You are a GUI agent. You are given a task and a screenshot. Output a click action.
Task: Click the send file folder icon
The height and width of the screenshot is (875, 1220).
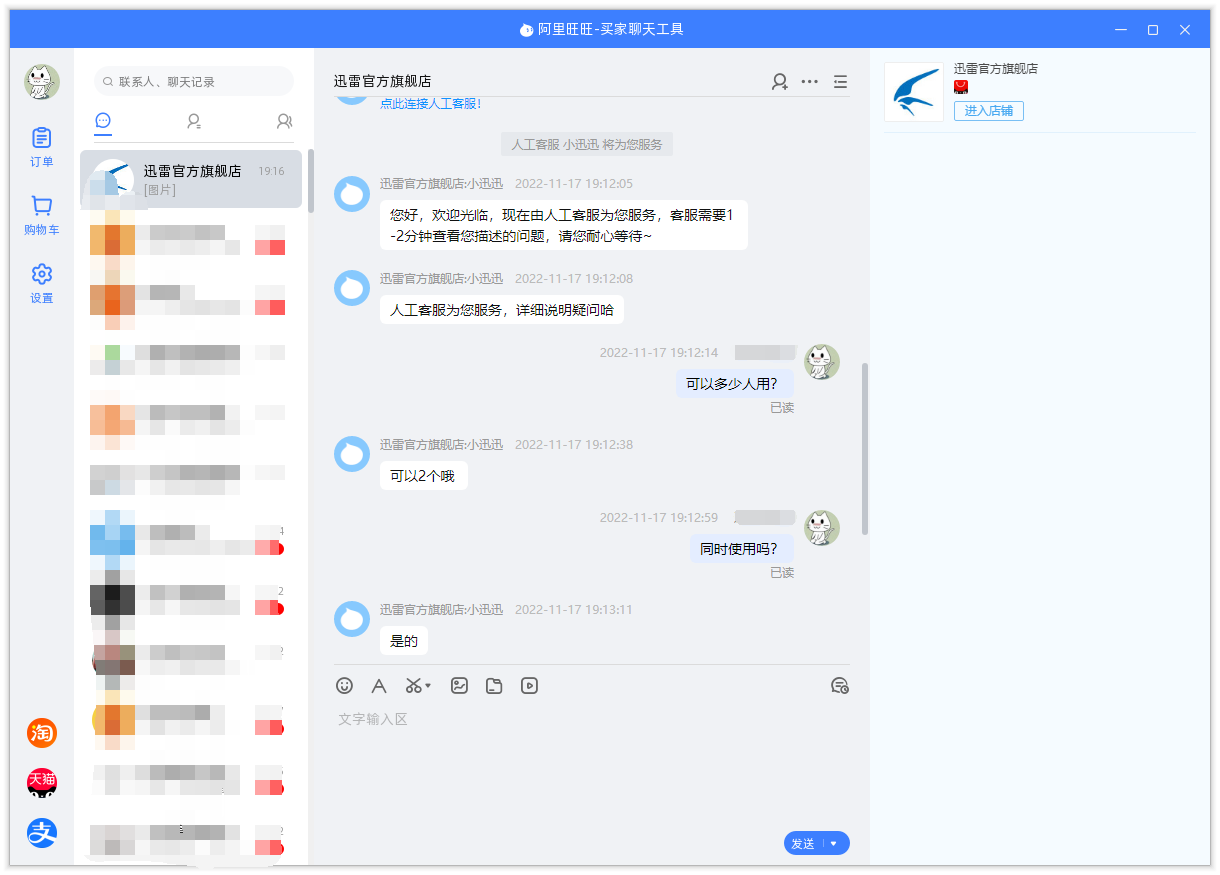click(x=494, y=686)
